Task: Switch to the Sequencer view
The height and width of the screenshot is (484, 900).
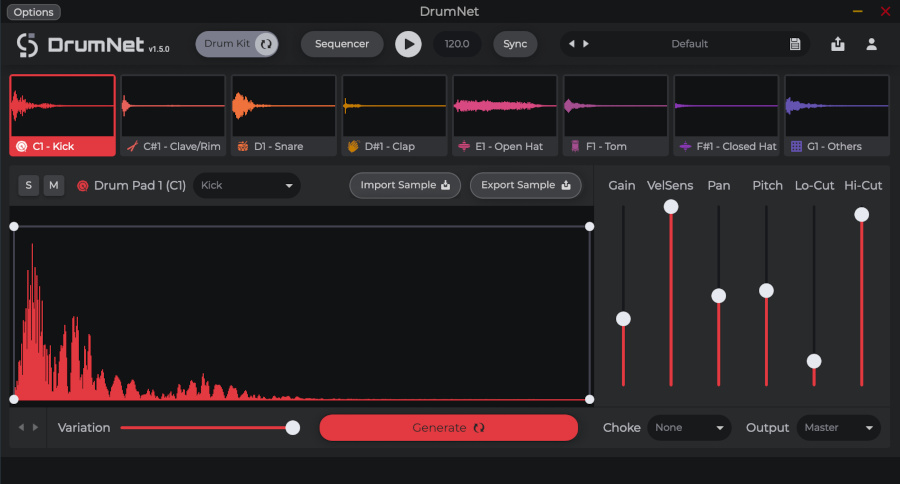Action: (x=342, y=44)
